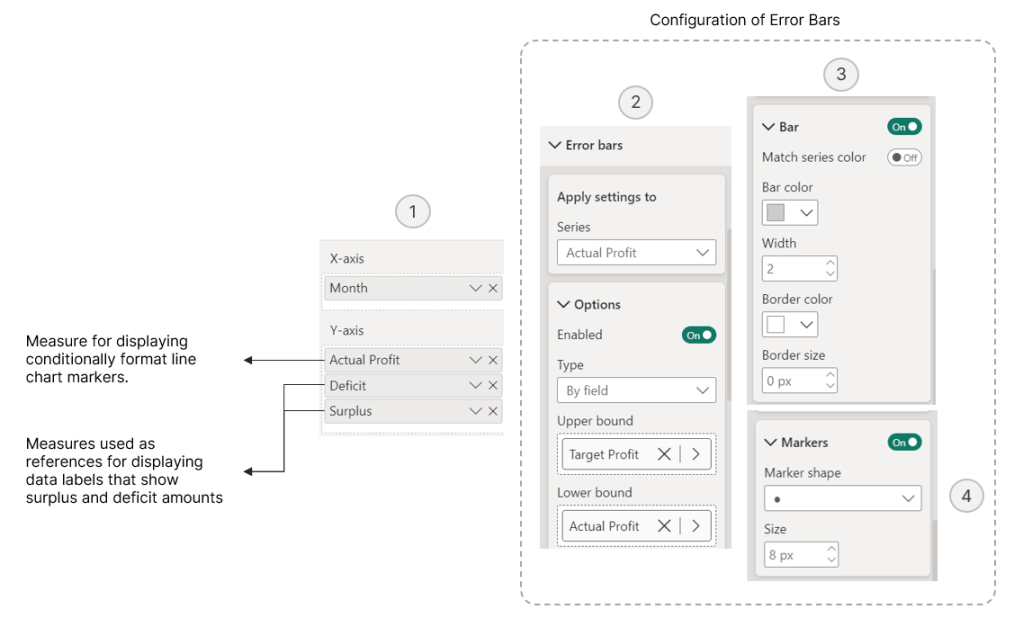Open the Lower bound Actual Profit arrow menu

pyautogui.click(x=695, y=526)
